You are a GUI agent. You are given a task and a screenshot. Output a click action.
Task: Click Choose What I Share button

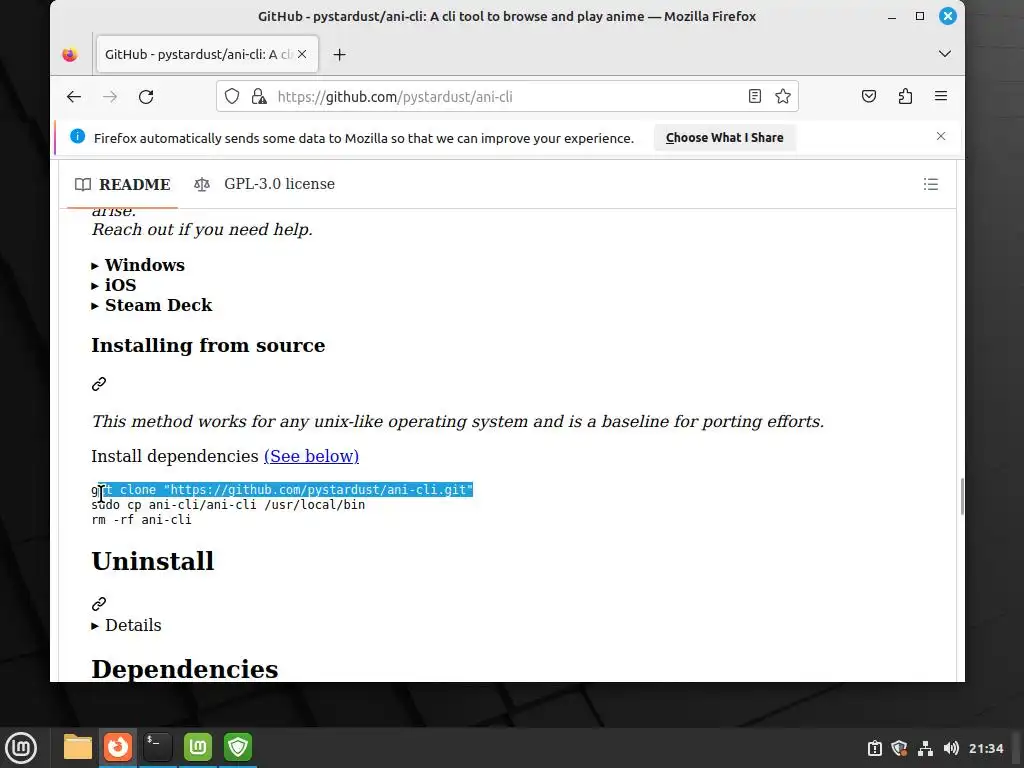724,138
